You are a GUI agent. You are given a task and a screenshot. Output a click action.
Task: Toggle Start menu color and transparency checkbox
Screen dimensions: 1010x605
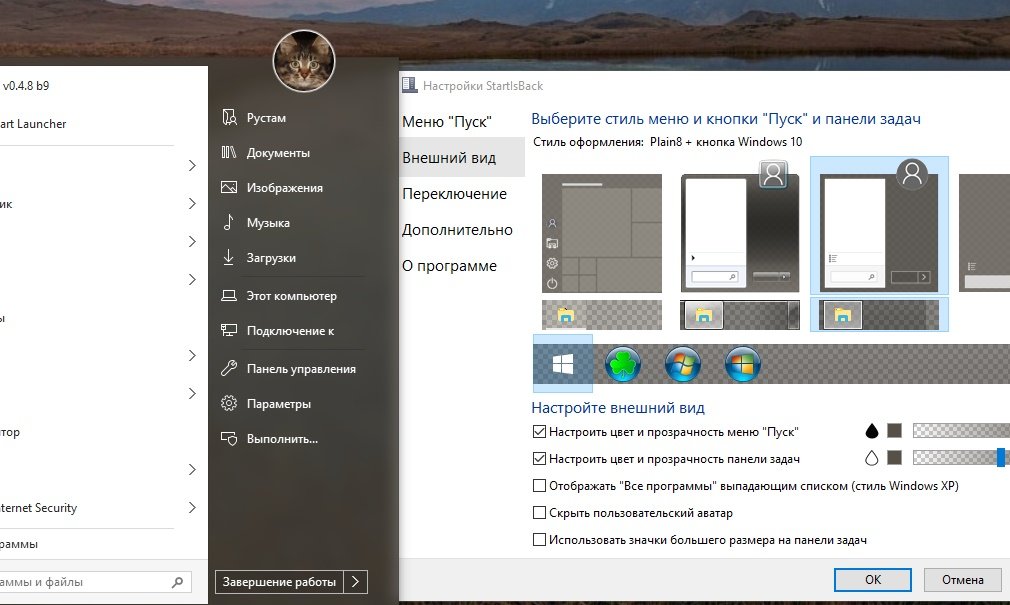[x=539, y=432]
